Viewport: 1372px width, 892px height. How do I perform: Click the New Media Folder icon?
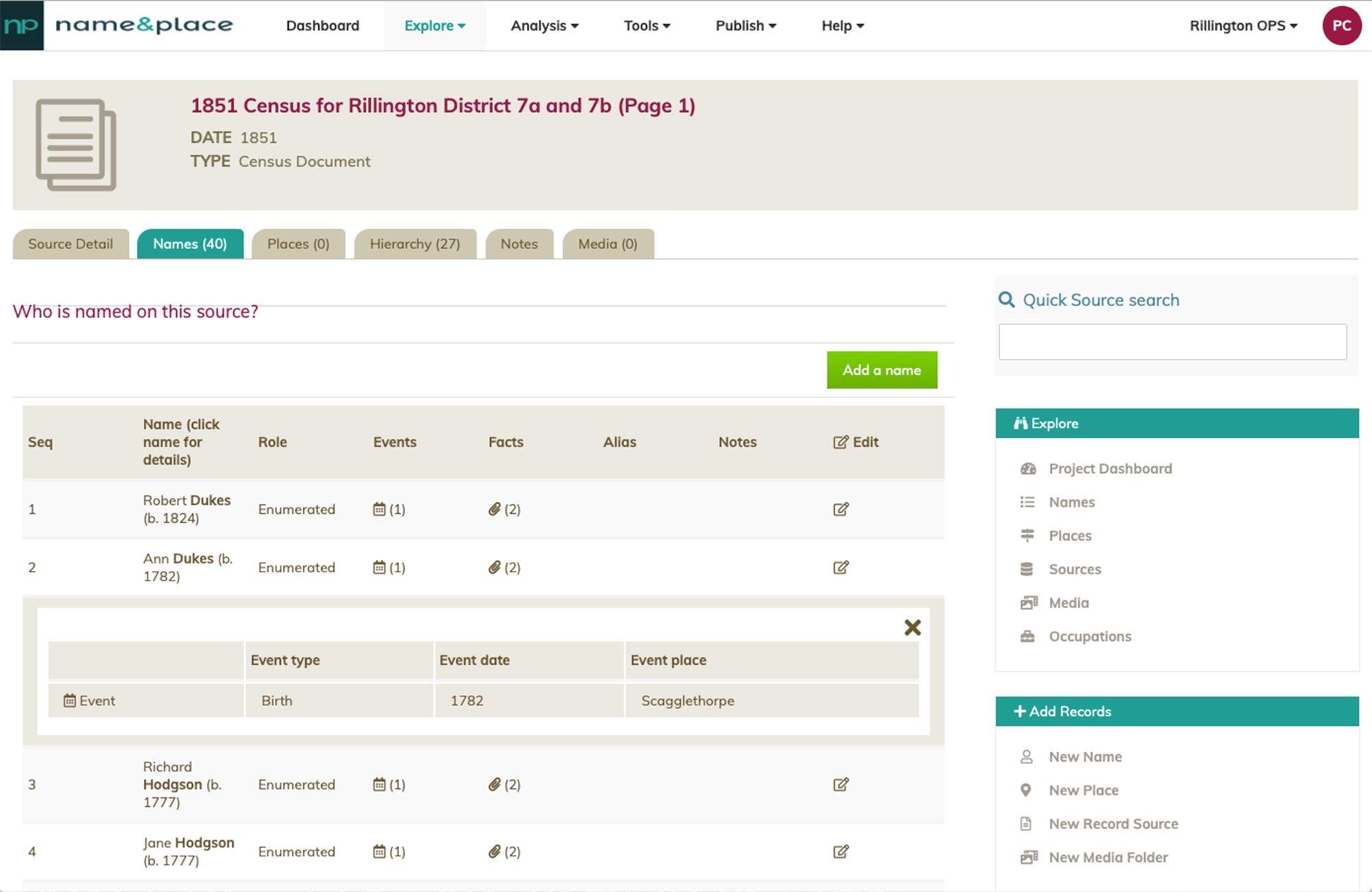(1028, 857)
